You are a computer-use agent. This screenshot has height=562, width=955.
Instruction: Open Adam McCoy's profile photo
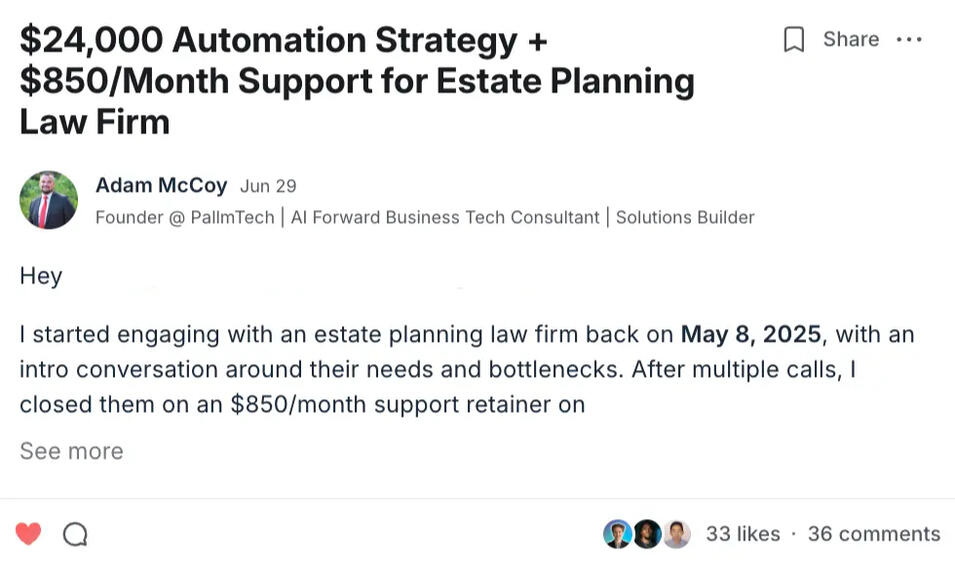tap(48, 200)
